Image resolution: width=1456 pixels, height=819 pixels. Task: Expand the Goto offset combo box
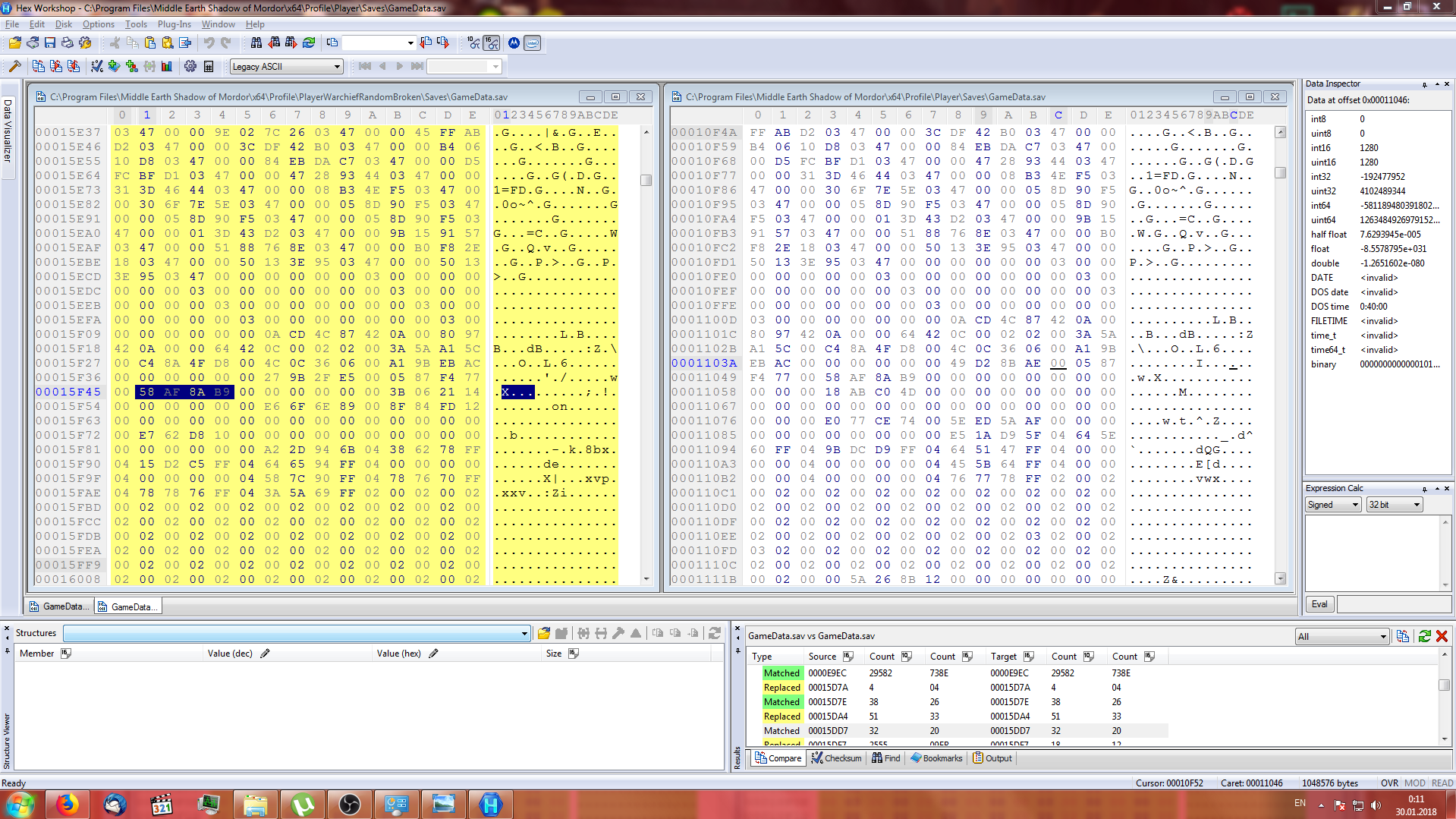click(410, 43)
